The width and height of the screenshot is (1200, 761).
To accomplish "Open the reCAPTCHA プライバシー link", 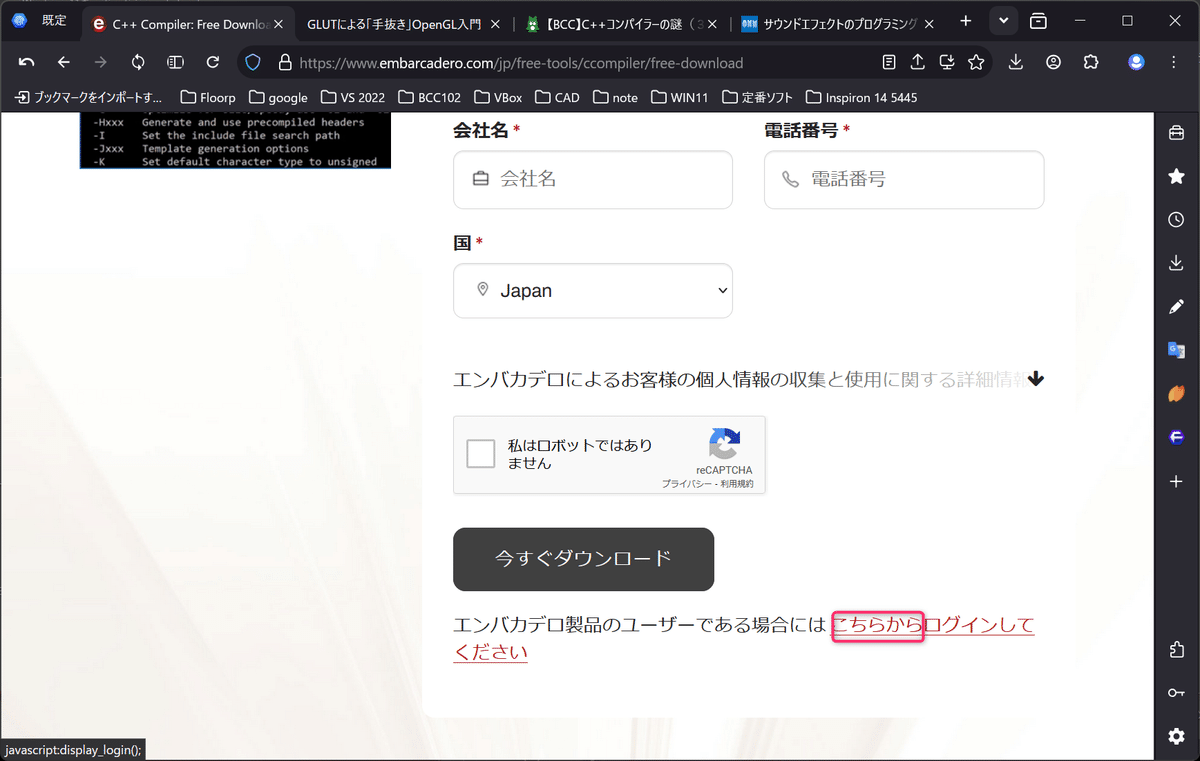I will coord(687,484).
